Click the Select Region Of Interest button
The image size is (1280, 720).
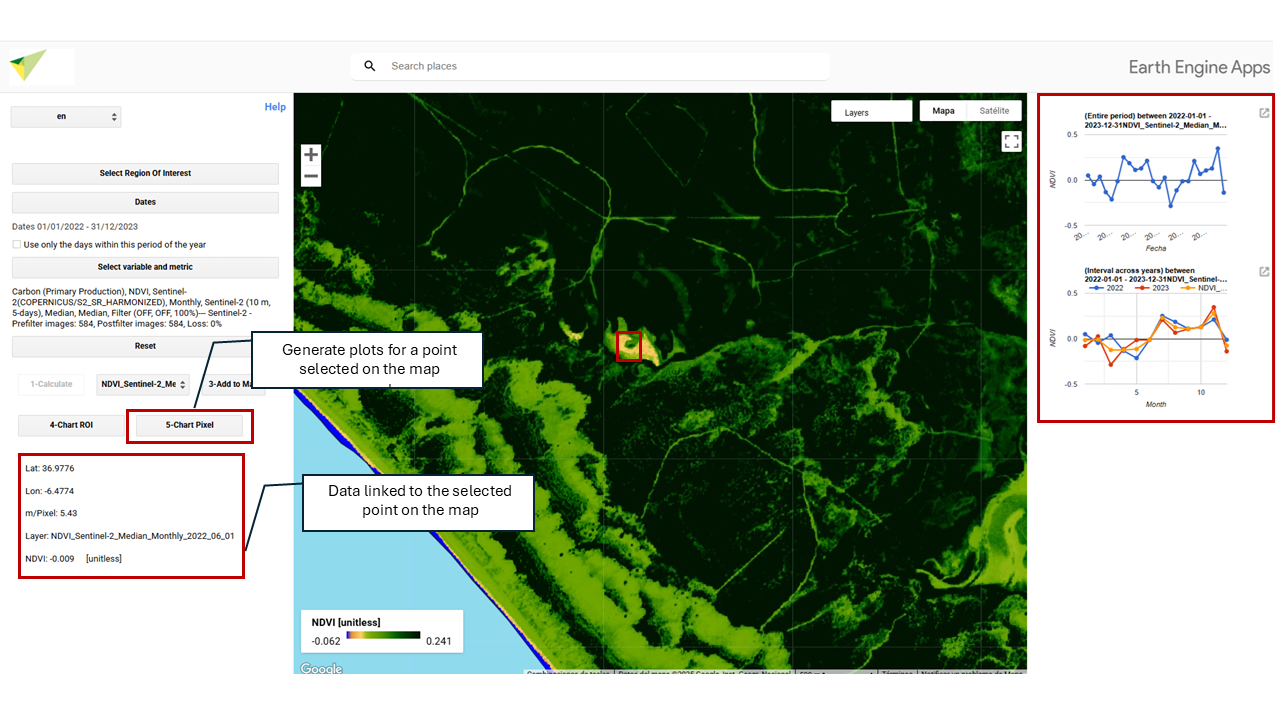145,173
